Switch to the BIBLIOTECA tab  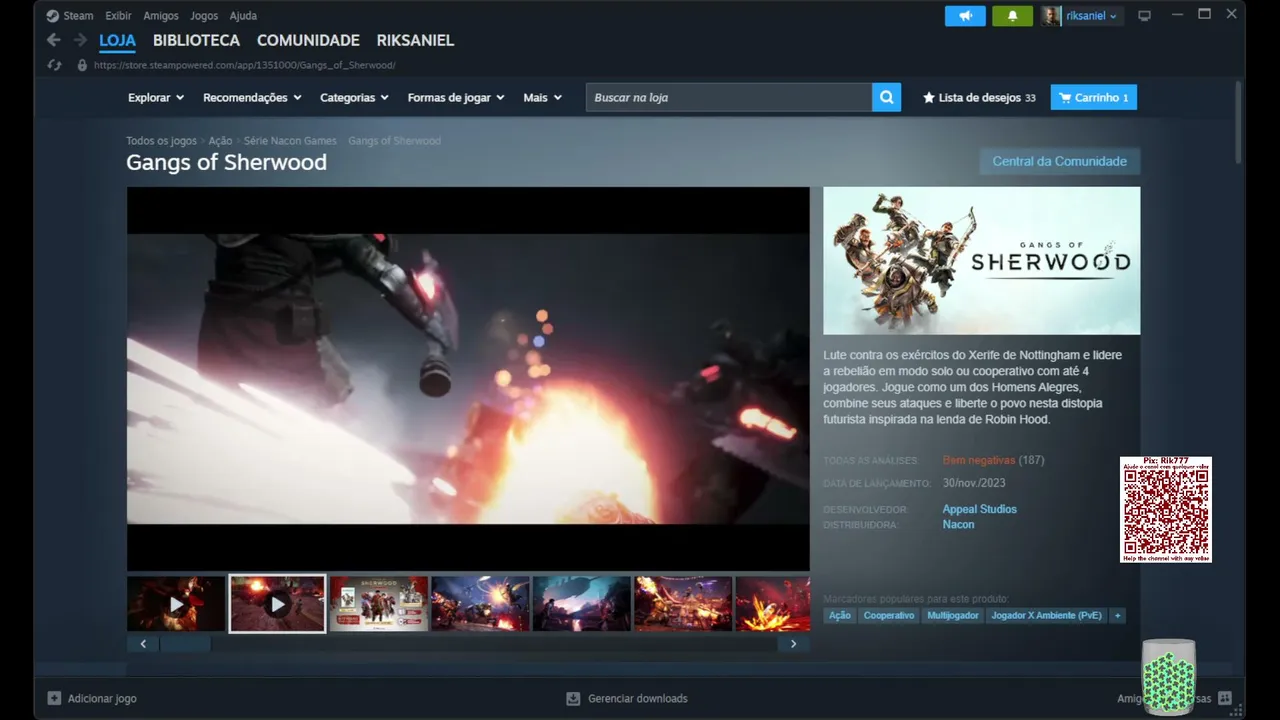coord(196,41)
